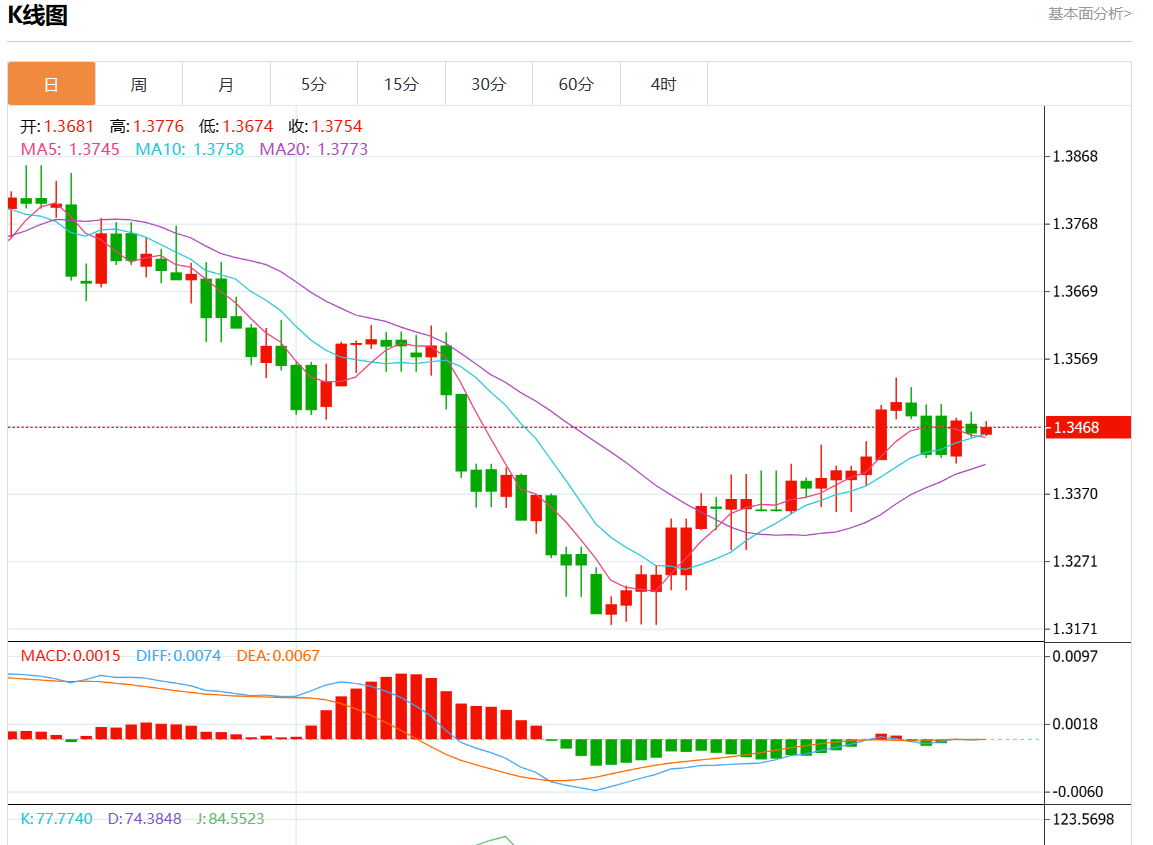1153x845 pixels.
Task: Click the 1.3171 price axis label
Action: click(x=1075, y=629)
